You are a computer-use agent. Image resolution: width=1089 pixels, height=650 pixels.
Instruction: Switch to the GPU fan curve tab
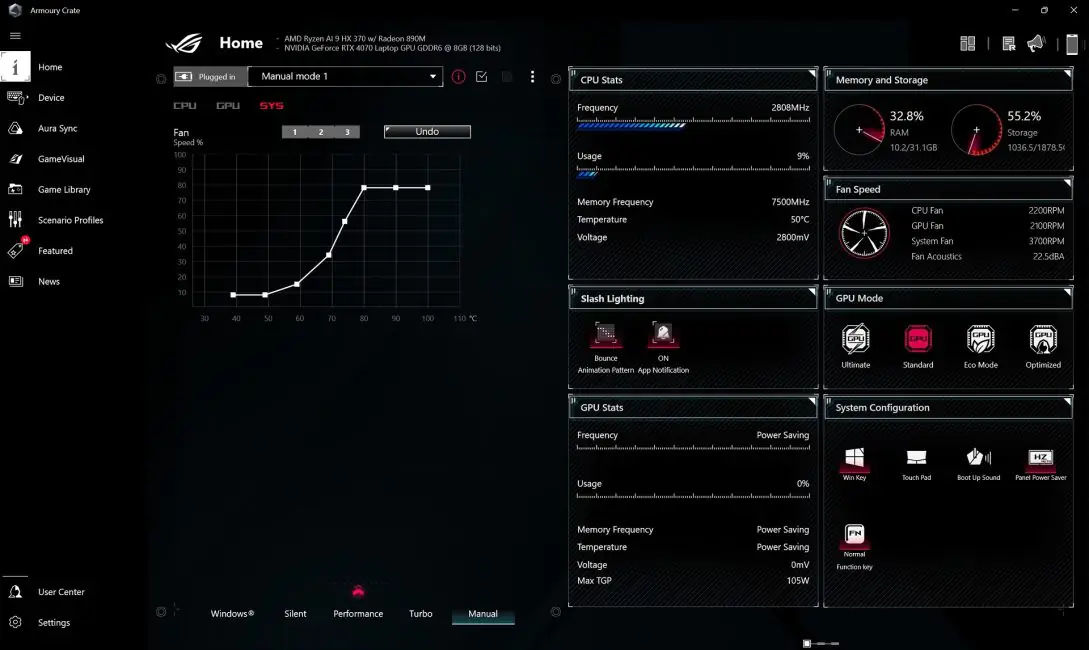[228, 106]
